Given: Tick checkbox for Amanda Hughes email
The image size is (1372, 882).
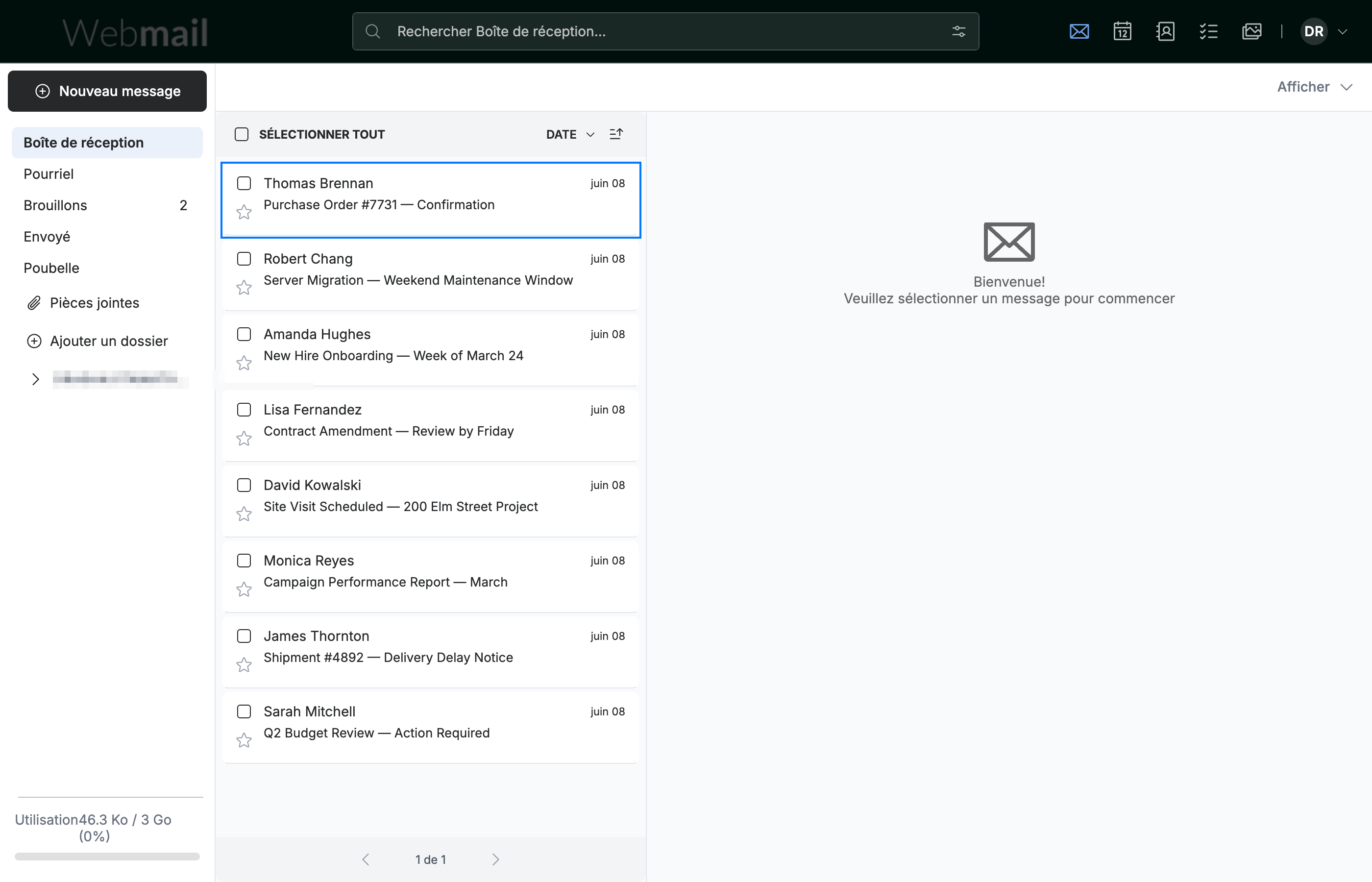Looking at the screenshot, I should [244, 335].
